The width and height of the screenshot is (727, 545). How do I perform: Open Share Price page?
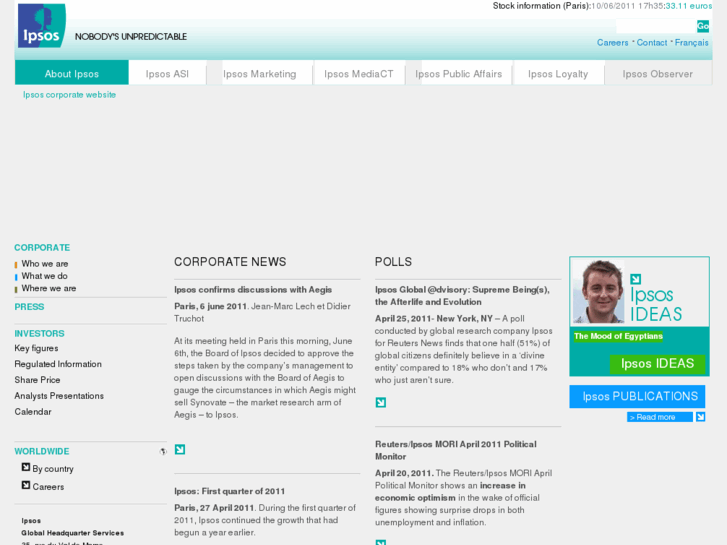(x=37, y=380)
